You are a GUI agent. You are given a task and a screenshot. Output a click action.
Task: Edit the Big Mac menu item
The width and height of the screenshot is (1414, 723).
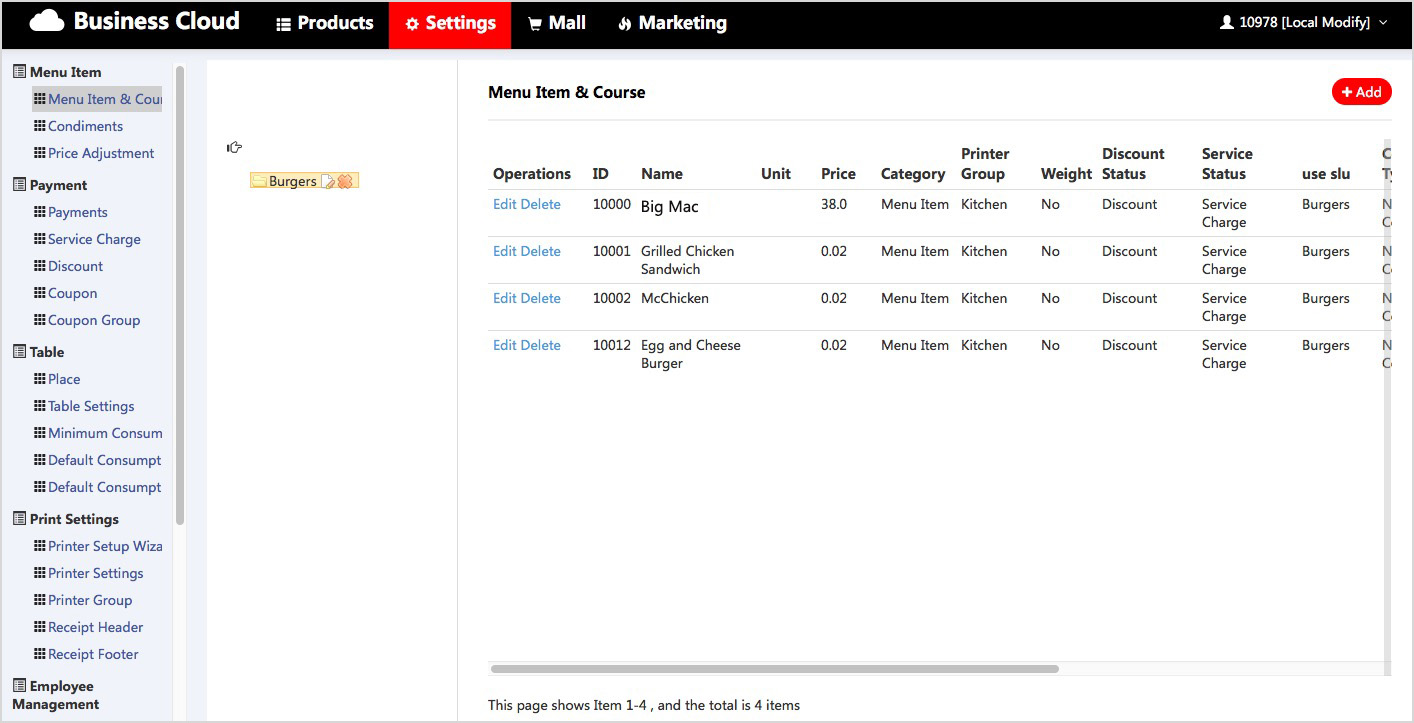coord(505,204)
